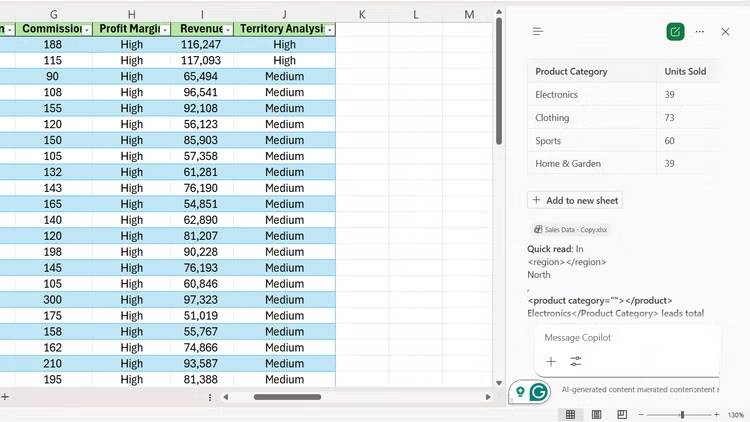Switch to Normal view

570,414
